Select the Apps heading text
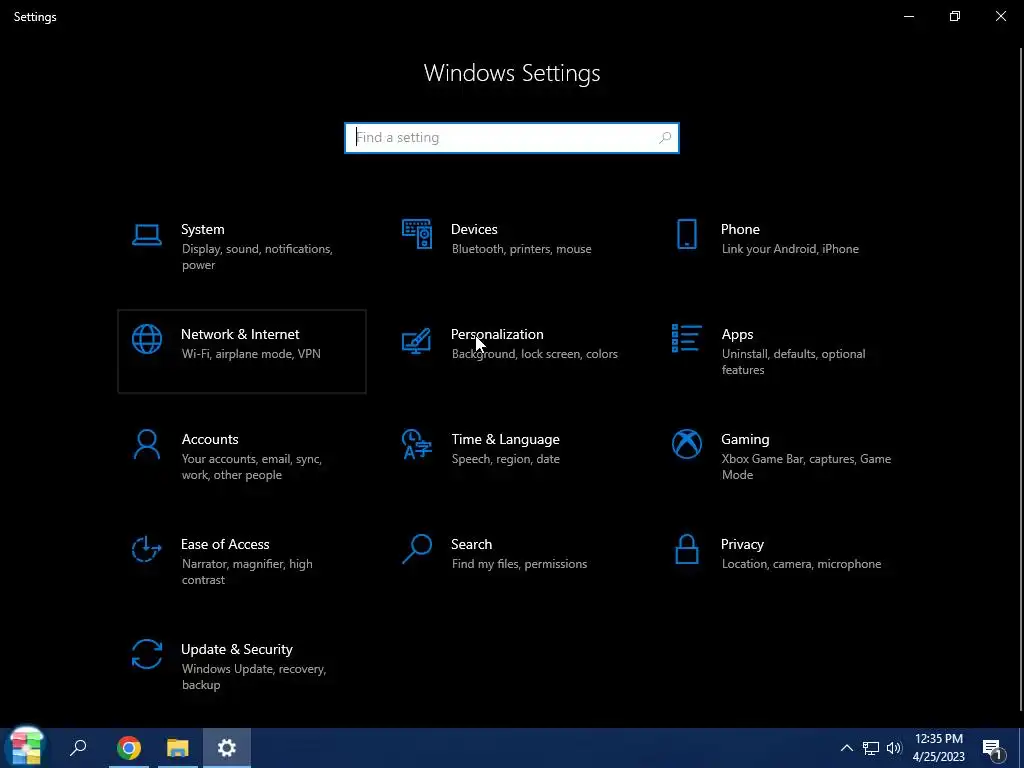 (x=737, y=334)
